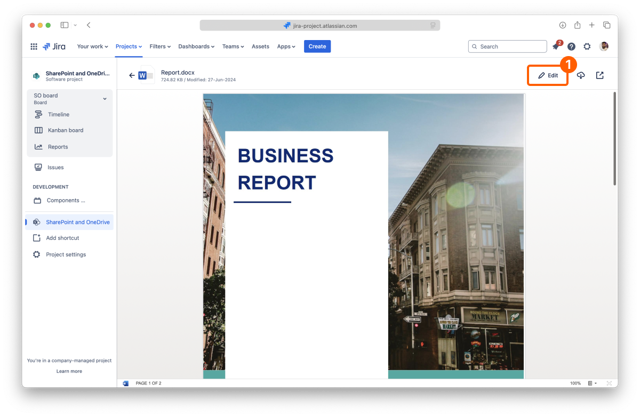Download the Report.docx using cloud icon
This screenshot has height=417, width=640.
[x=580, y=75]
